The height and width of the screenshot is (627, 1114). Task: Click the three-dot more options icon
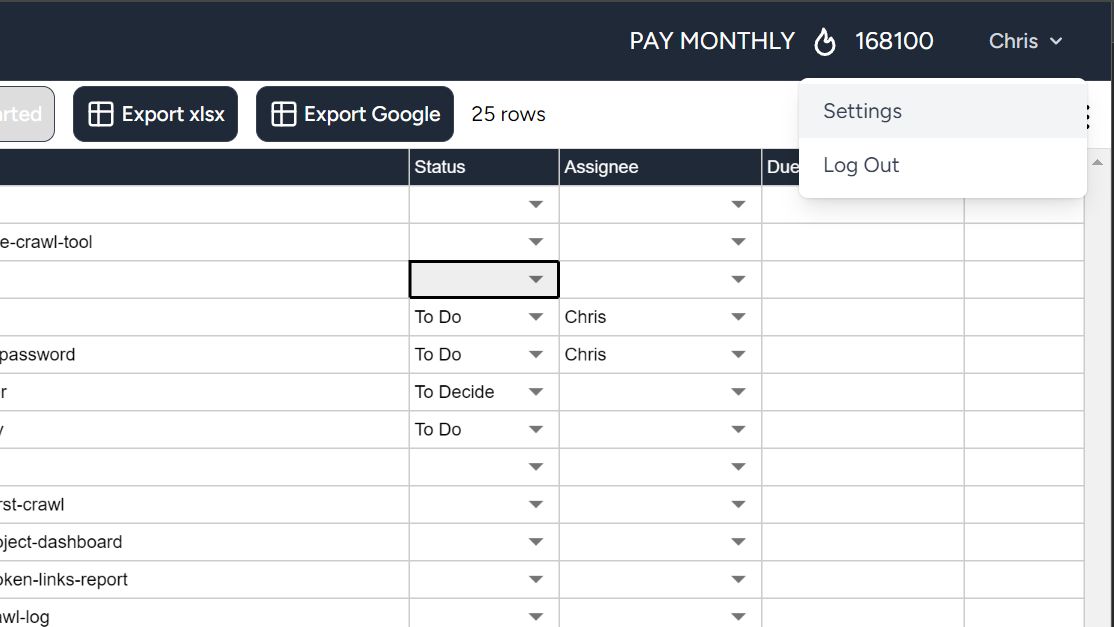(x=1088, y=117)
